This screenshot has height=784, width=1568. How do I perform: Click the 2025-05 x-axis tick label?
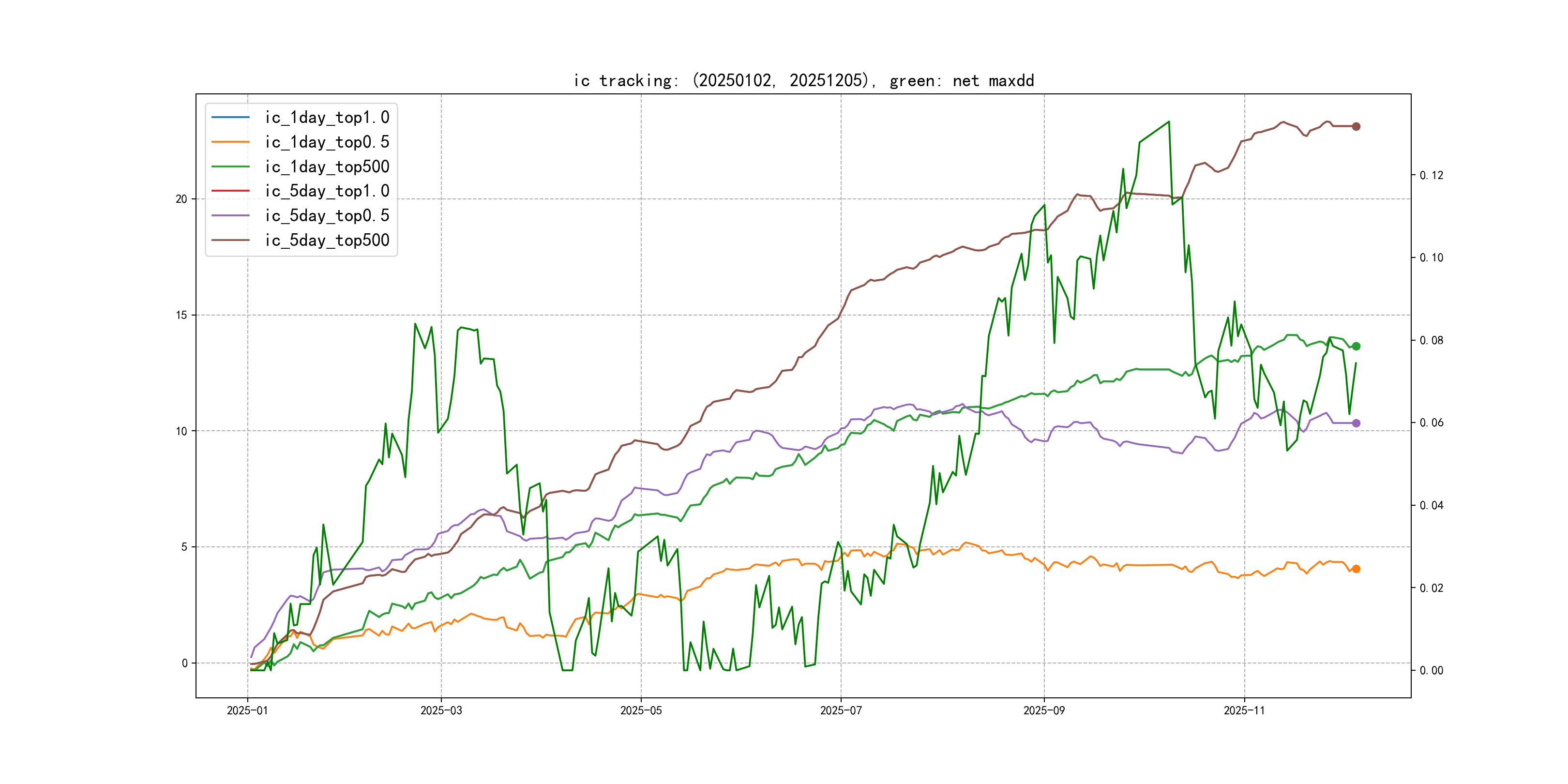(640, 710)
